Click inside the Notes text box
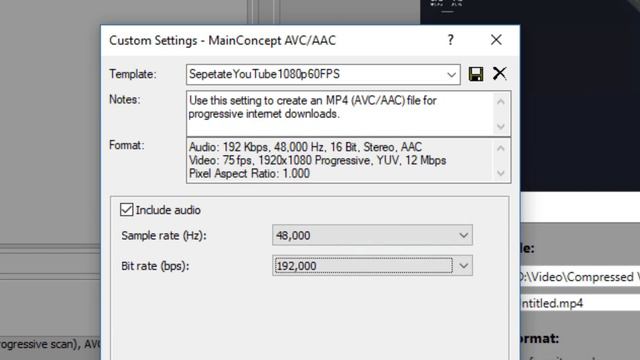Screen dimensions: 640x360 340,113
